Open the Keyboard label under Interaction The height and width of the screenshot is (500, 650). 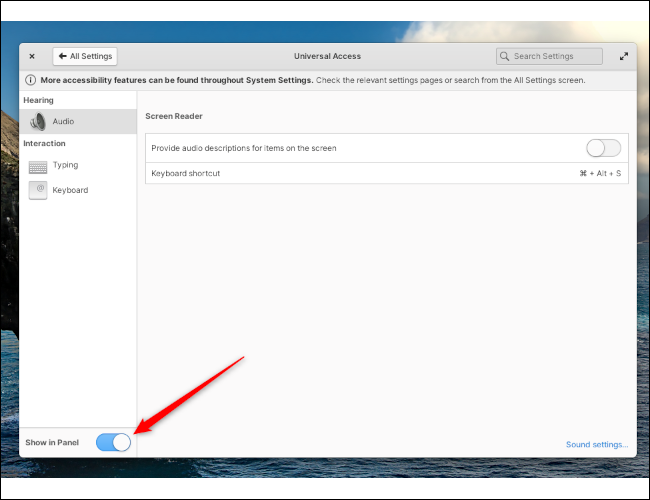(70, 191)
